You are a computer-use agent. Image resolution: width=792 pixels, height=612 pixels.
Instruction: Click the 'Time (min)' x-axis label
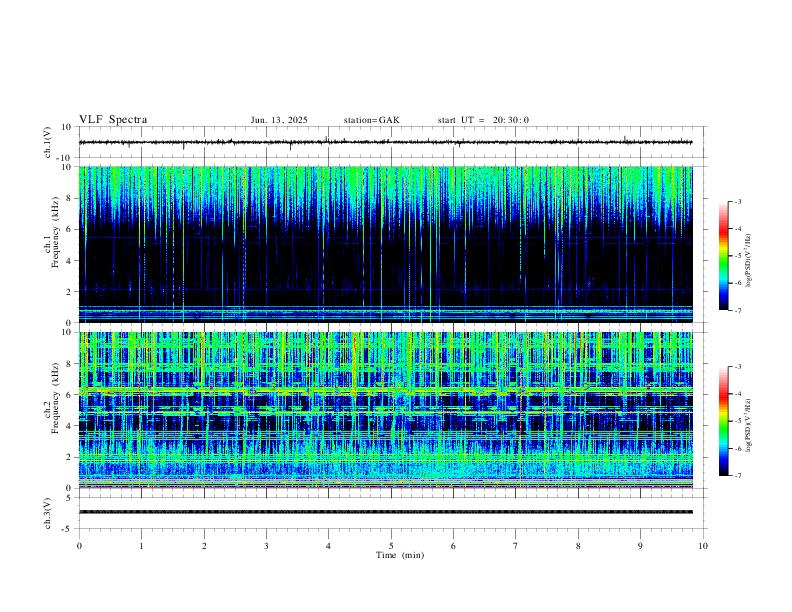tap(400, 555)
